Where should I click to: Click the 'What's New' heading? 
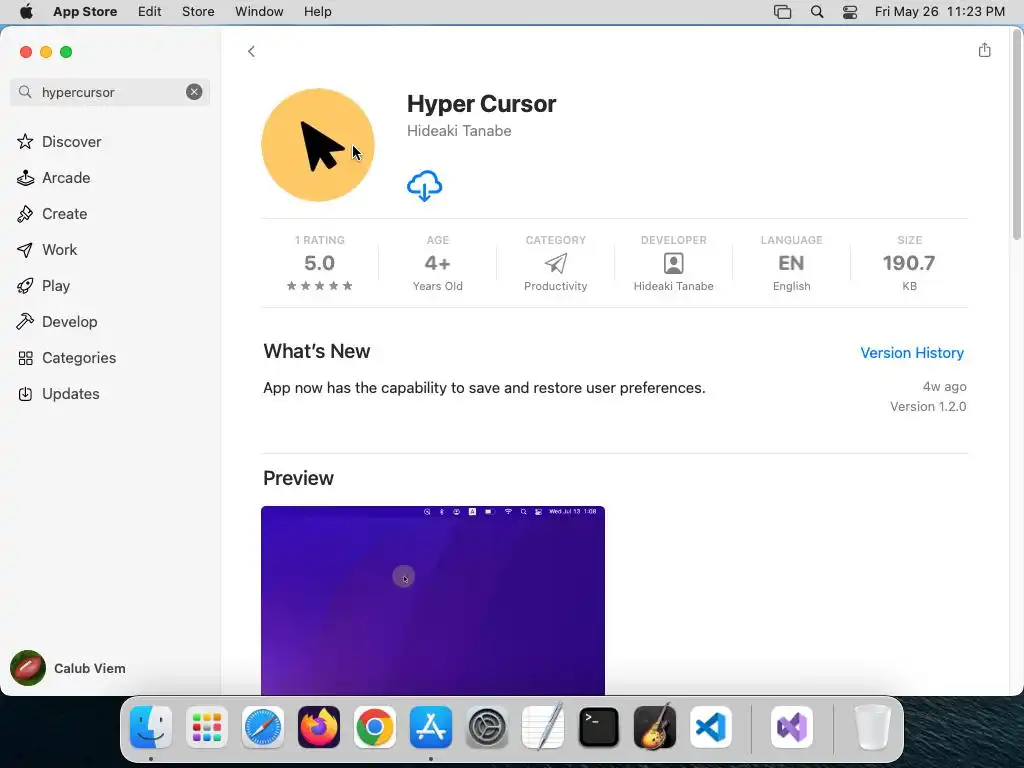[x=317, y=351]
